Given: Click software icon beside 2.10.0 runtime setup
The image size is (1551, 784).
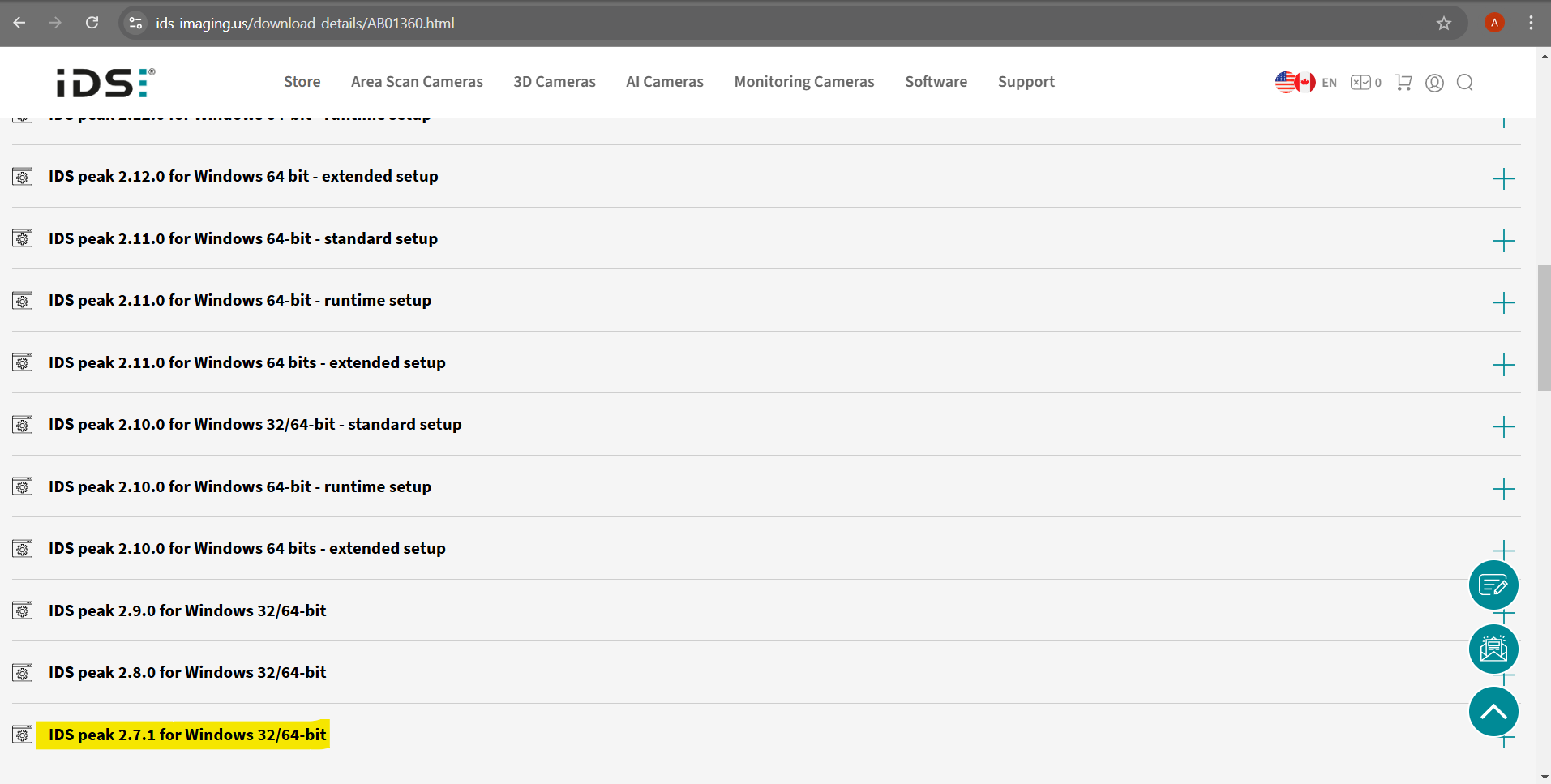Looking at the screenshot, I should pyautogui.click(x=23, y=486).
